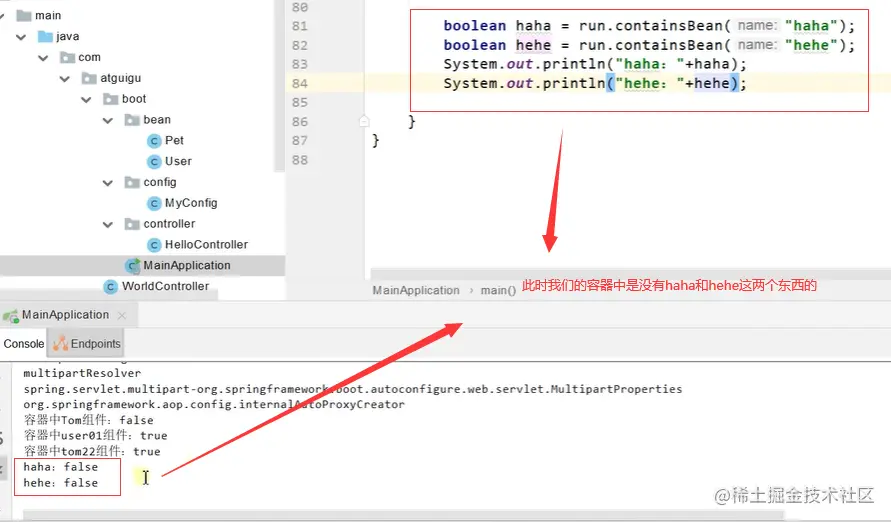Click the Pet class icon
Screen dimensions: 891x522
click(154, 141)
